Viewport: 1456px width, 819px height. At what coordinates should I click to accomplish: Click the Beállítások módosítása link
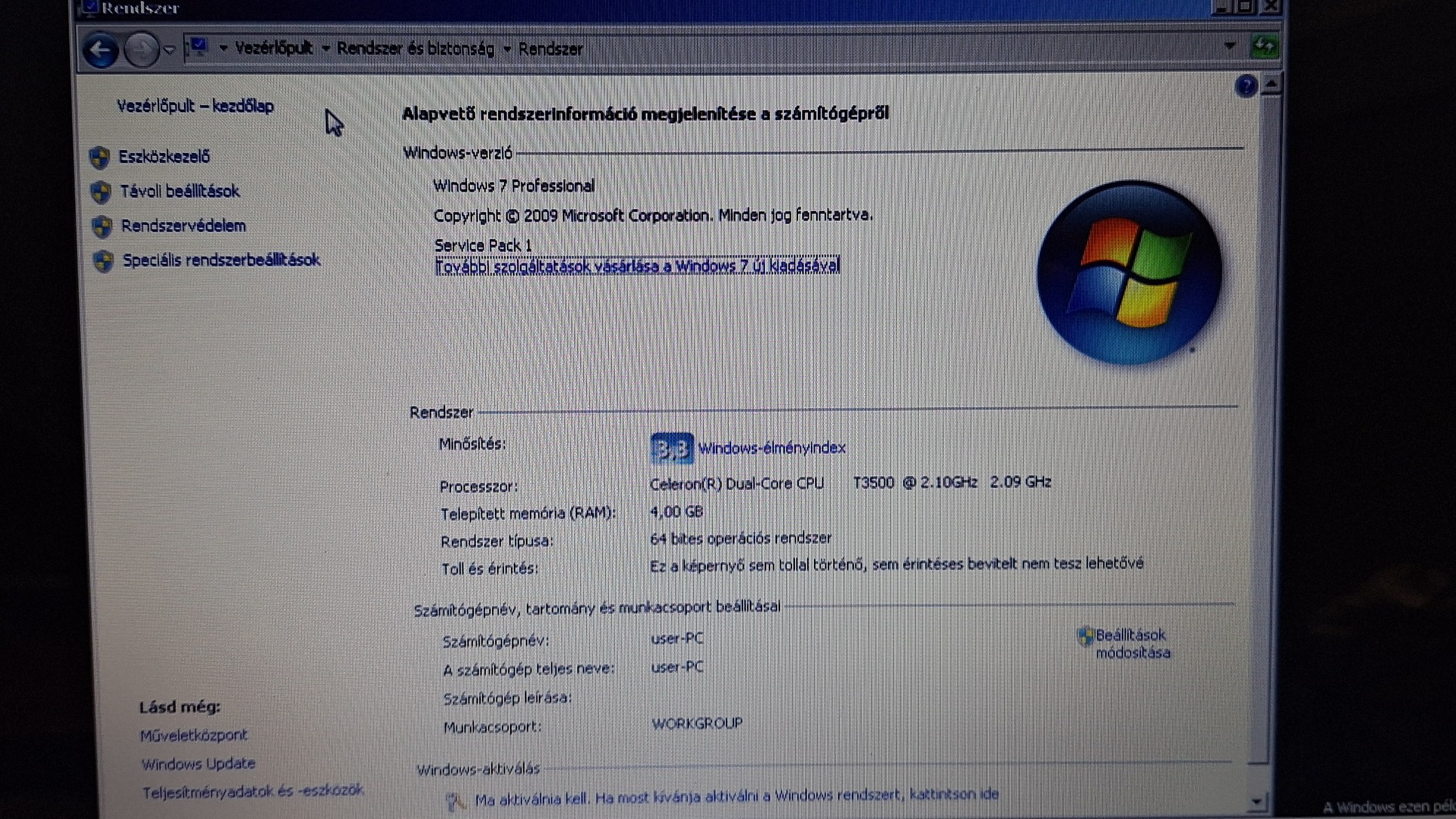(x=1131, y=644)
